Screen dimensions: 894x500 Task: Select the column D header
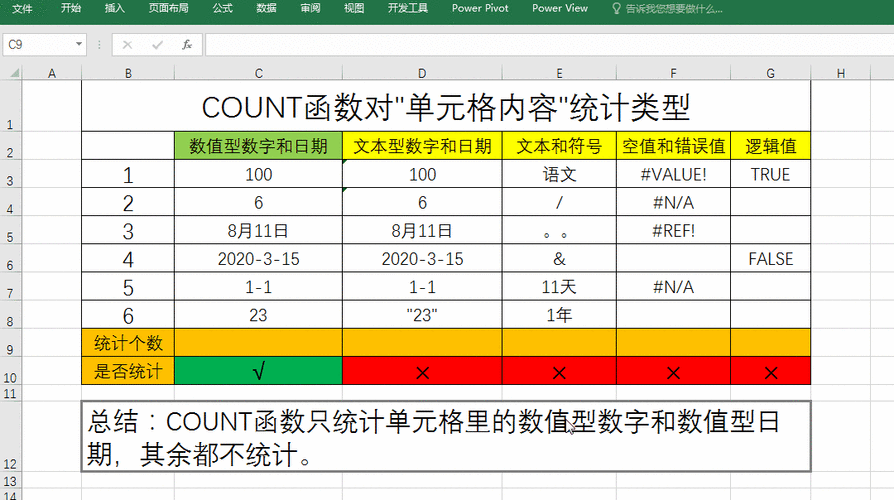point(422,73)
